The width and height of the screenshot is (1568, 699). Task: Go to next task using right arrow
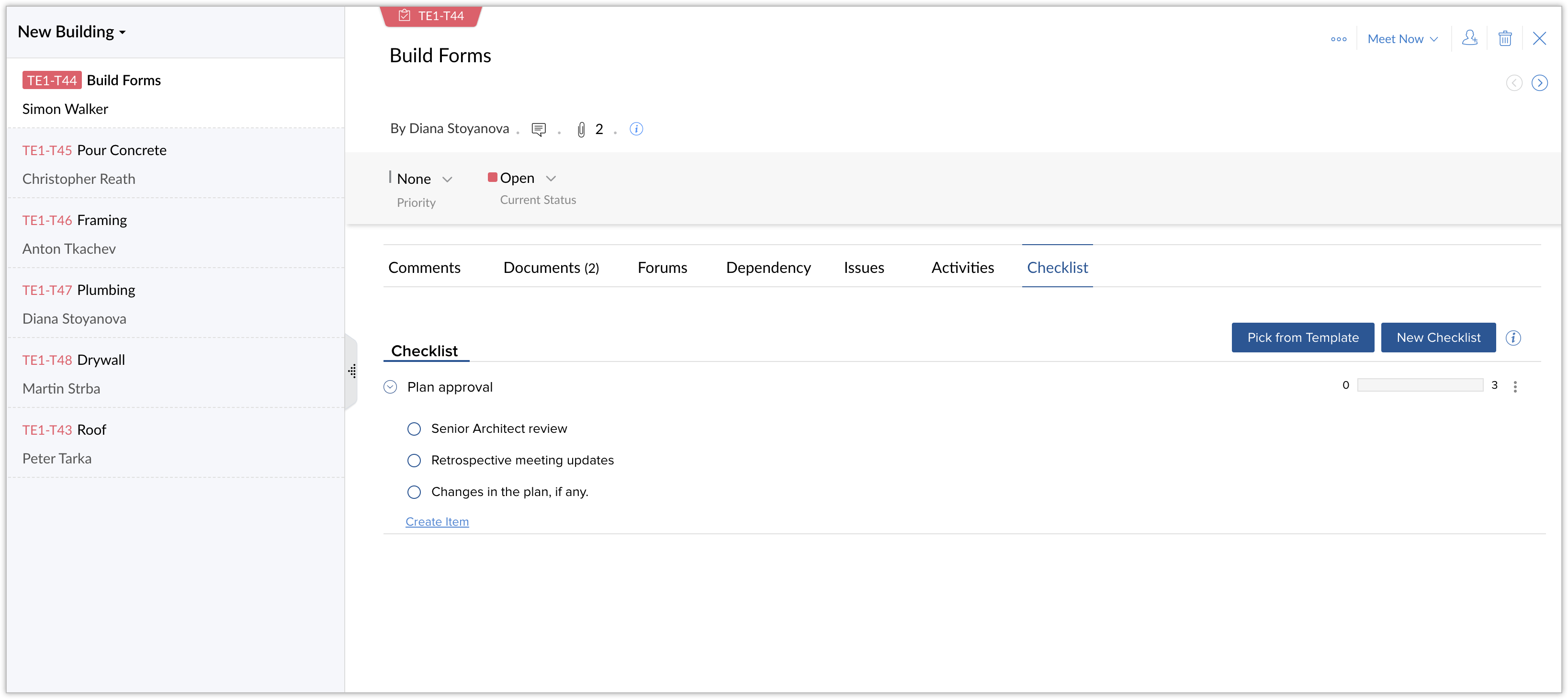[x=1540, y=83]
